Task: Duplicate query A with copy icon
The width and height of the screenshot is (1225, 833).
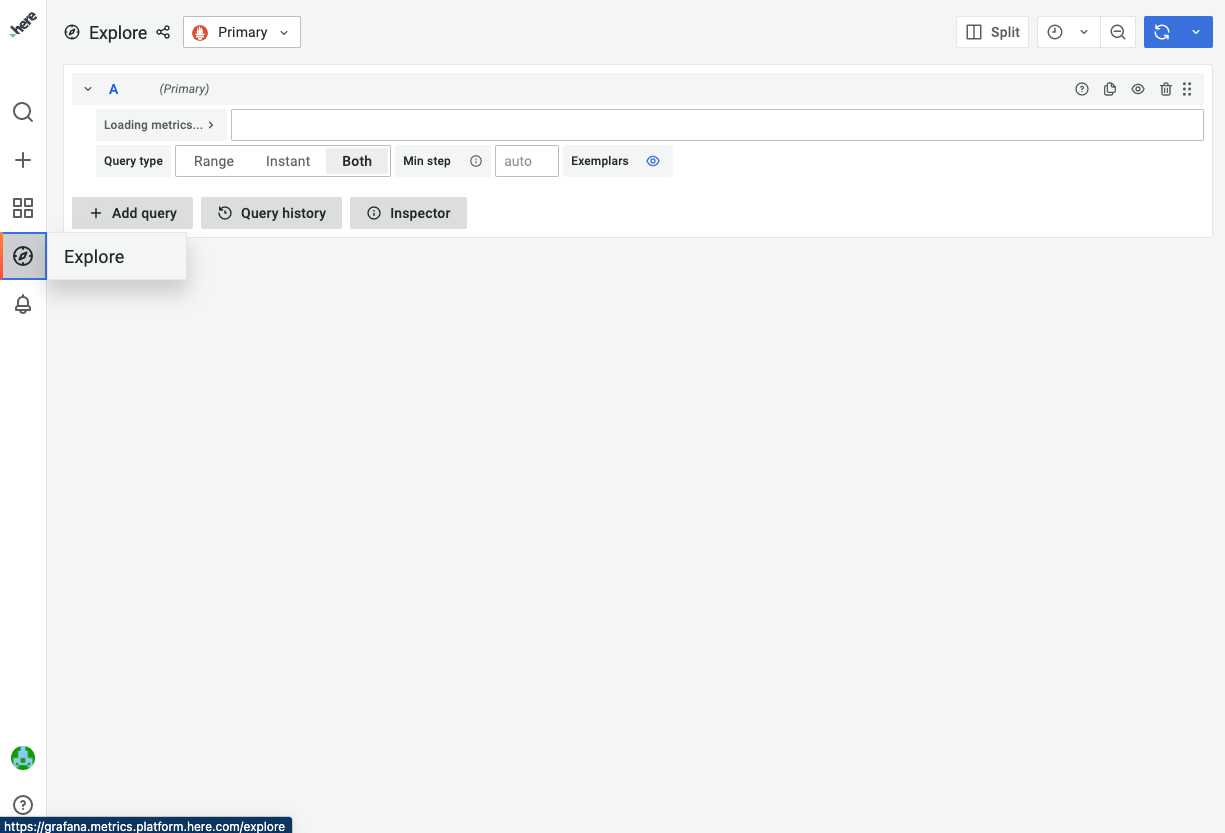Action: (1110, 89)
